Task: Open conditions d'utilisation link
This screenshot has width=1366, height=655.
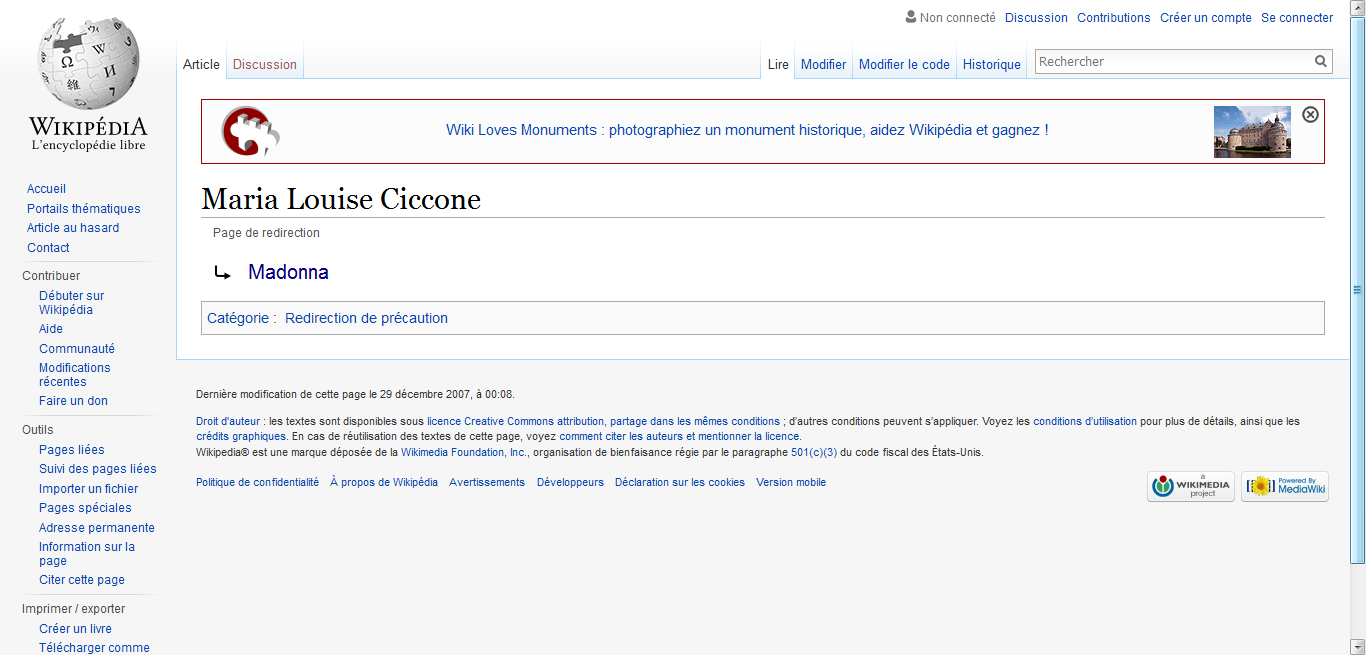Action: tap(1085, 422)
